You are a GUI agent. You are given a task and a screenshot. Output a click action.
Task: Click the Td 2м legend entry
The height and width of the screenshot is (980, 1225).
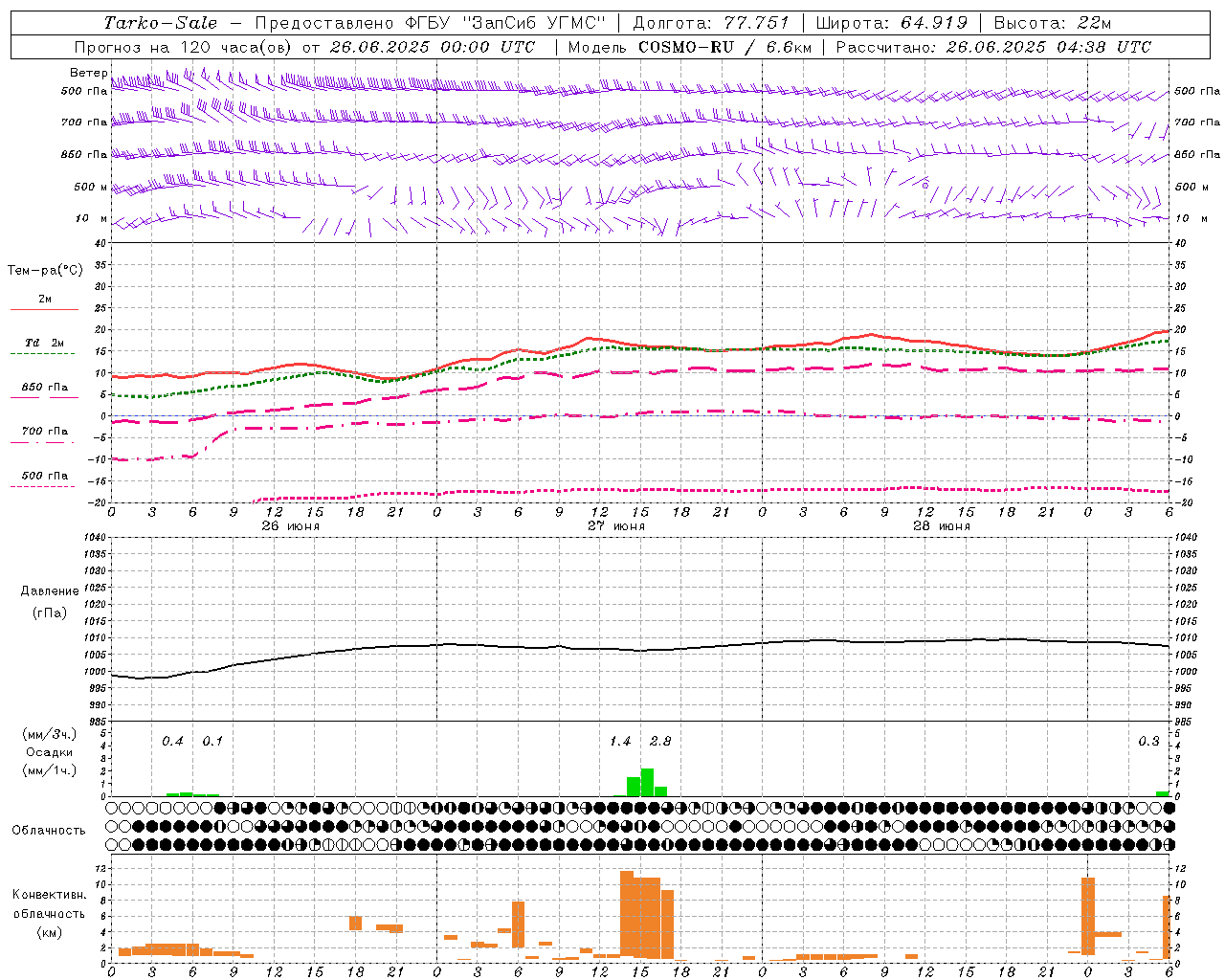(x=44, y=343)
